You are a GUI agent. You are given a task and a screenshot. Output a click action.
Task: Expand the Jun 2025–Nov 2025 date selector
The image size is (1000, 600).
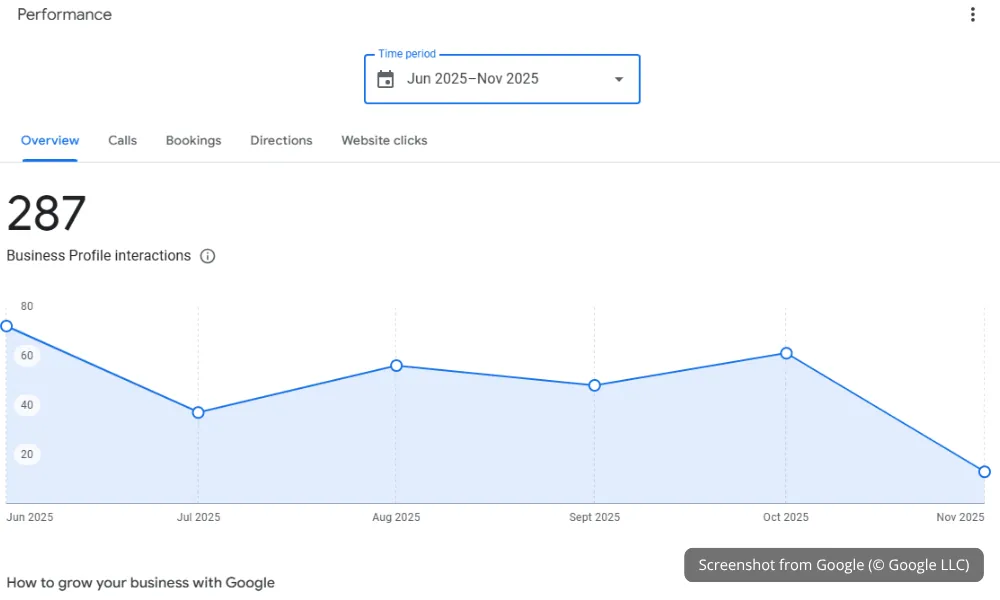(502, 78)
